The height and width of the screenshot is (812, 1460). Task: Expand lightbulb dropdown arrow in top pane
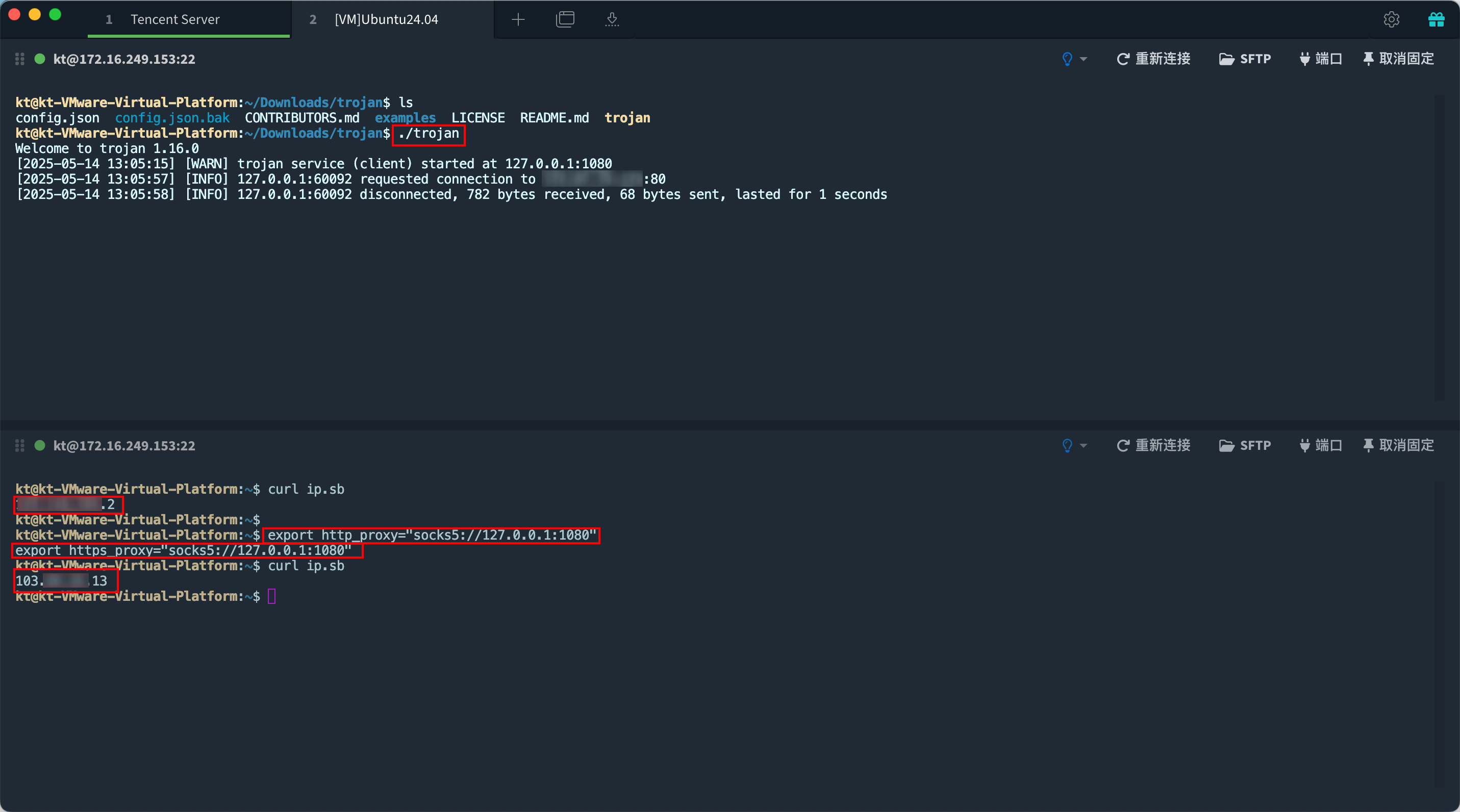(1084, 59)
